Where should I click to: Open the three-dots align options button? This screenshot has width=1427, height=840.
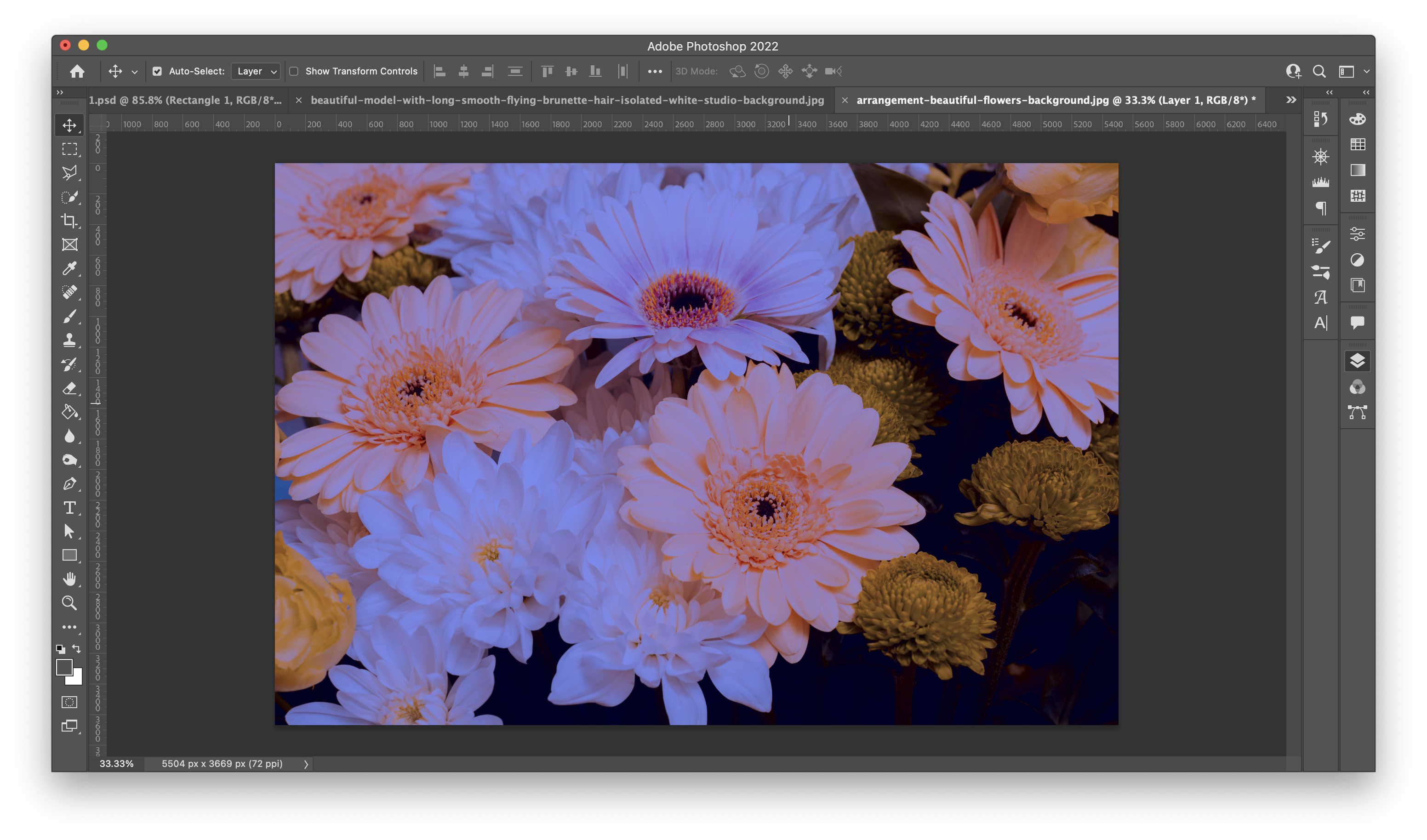(x=655, y=71)
